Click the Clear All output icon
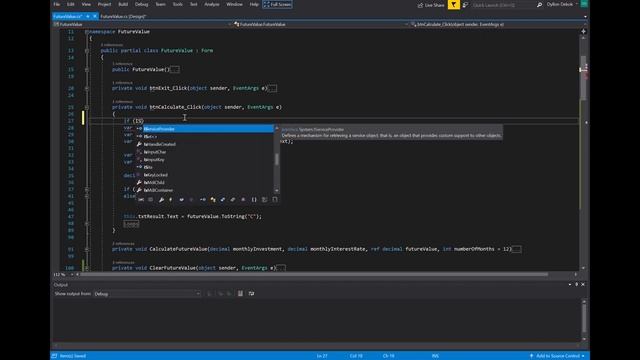The image size is (640, 360). point(240,294)
